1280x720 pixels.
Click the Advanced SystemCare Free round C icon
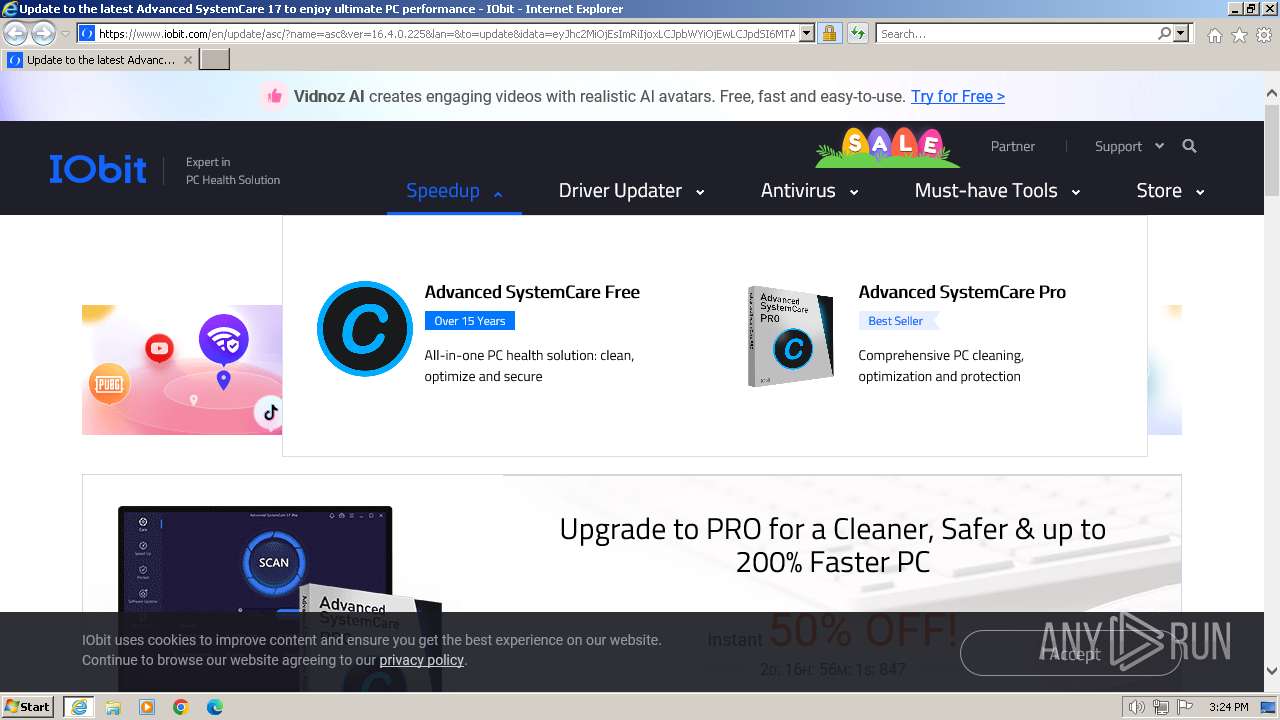(x=365, y=329)
